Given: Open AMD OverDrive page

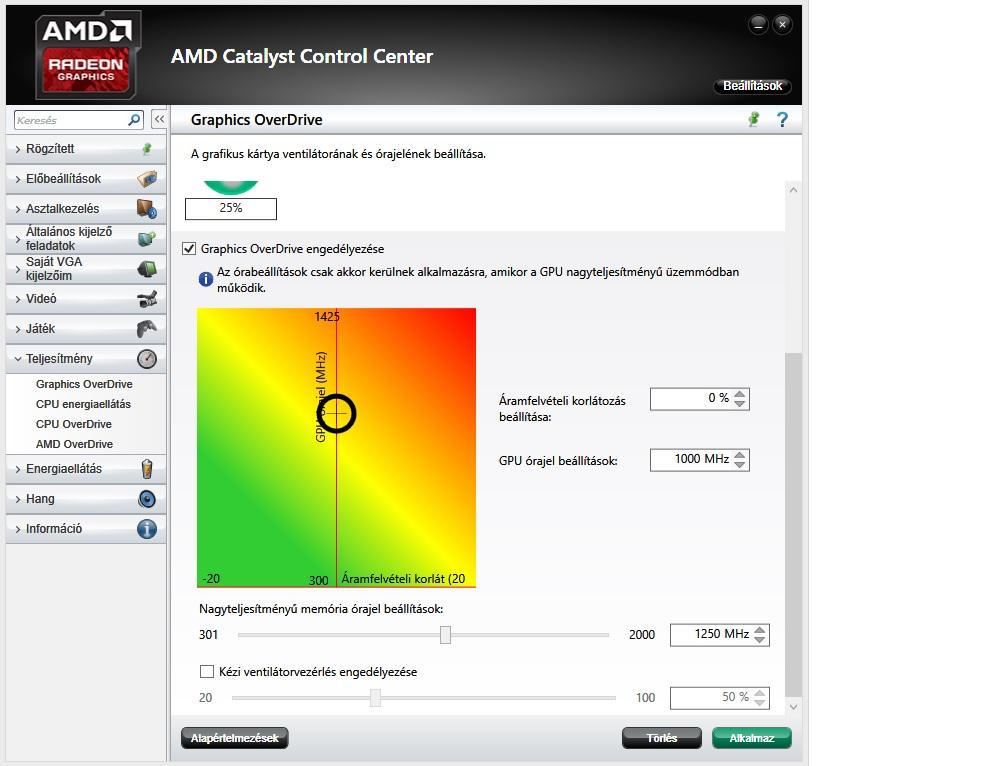Looking at the screenshot, I should pos(75,444).
